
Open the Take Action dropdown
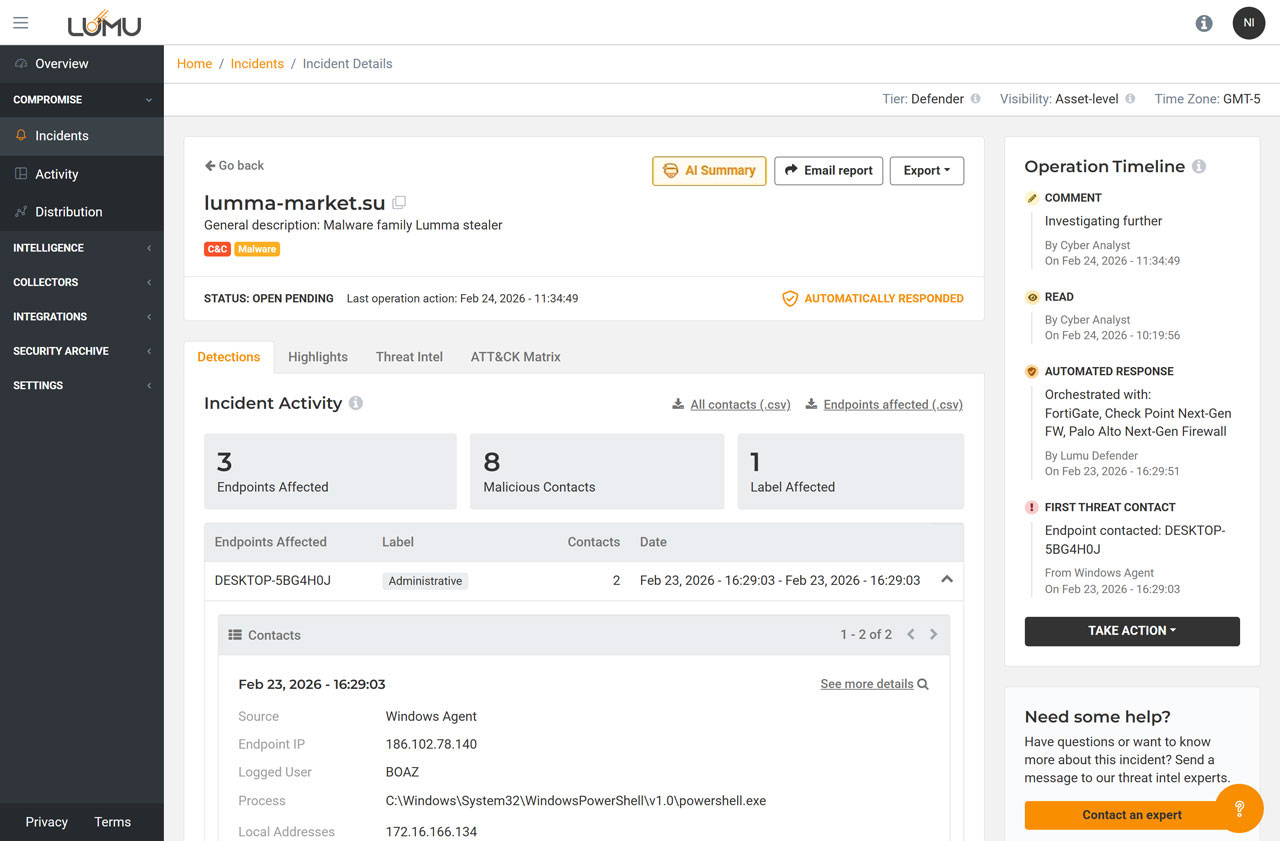(1131, 631)
